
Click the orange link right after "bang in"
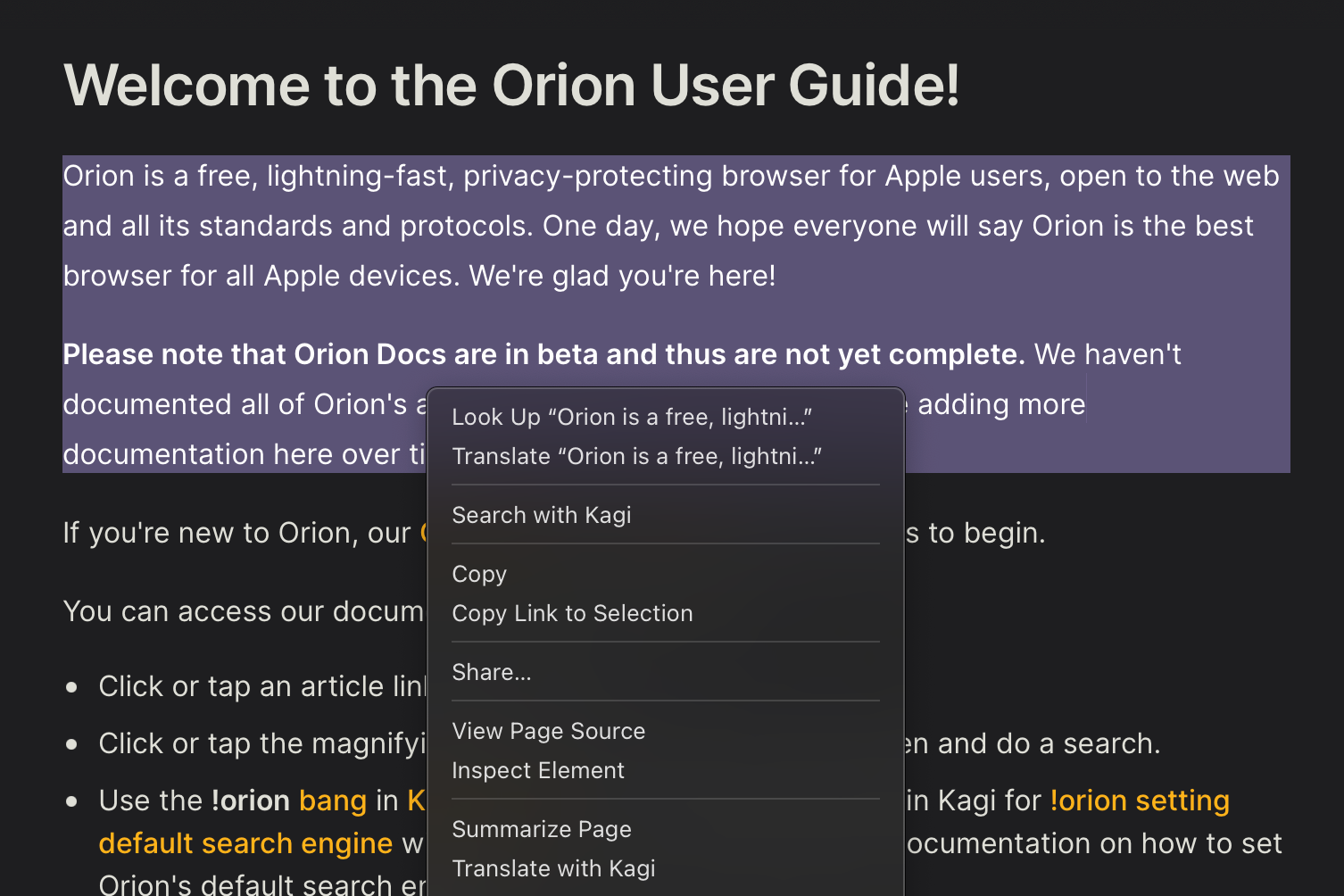(x=416, y=801)
